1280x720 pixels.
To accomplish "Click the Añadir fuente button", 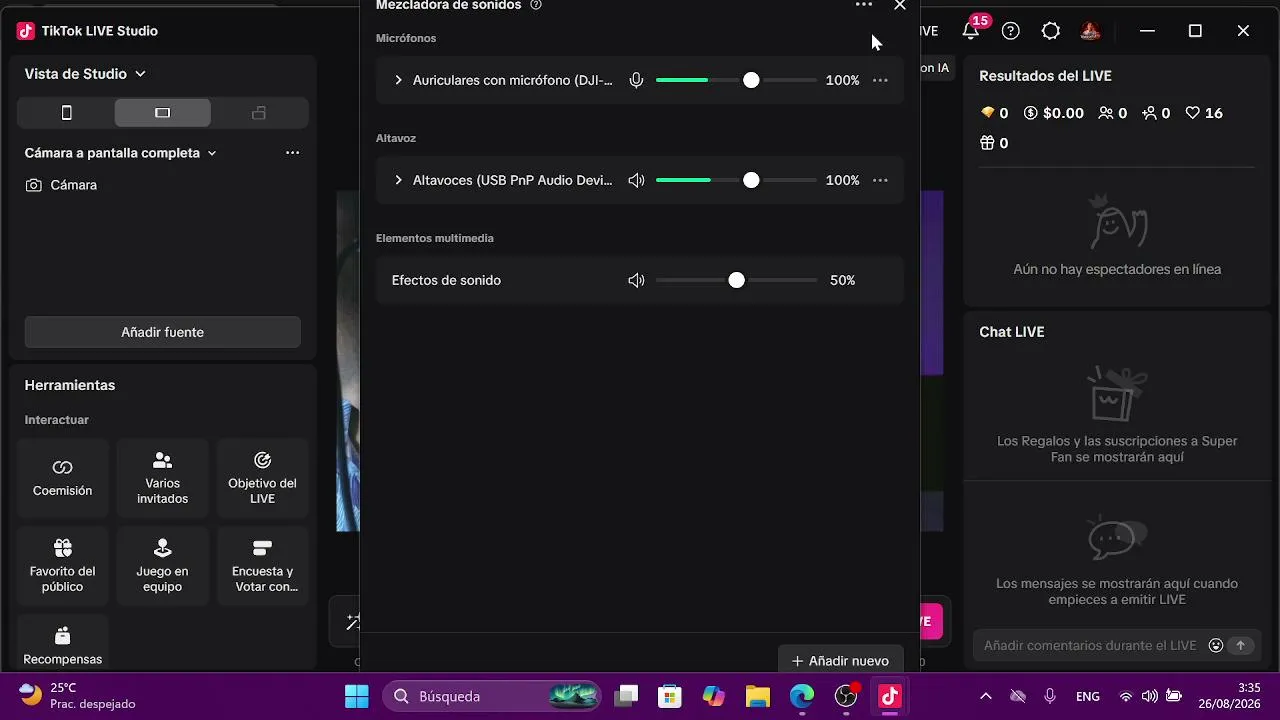I will pyautogui.click(x=162, y=332).
